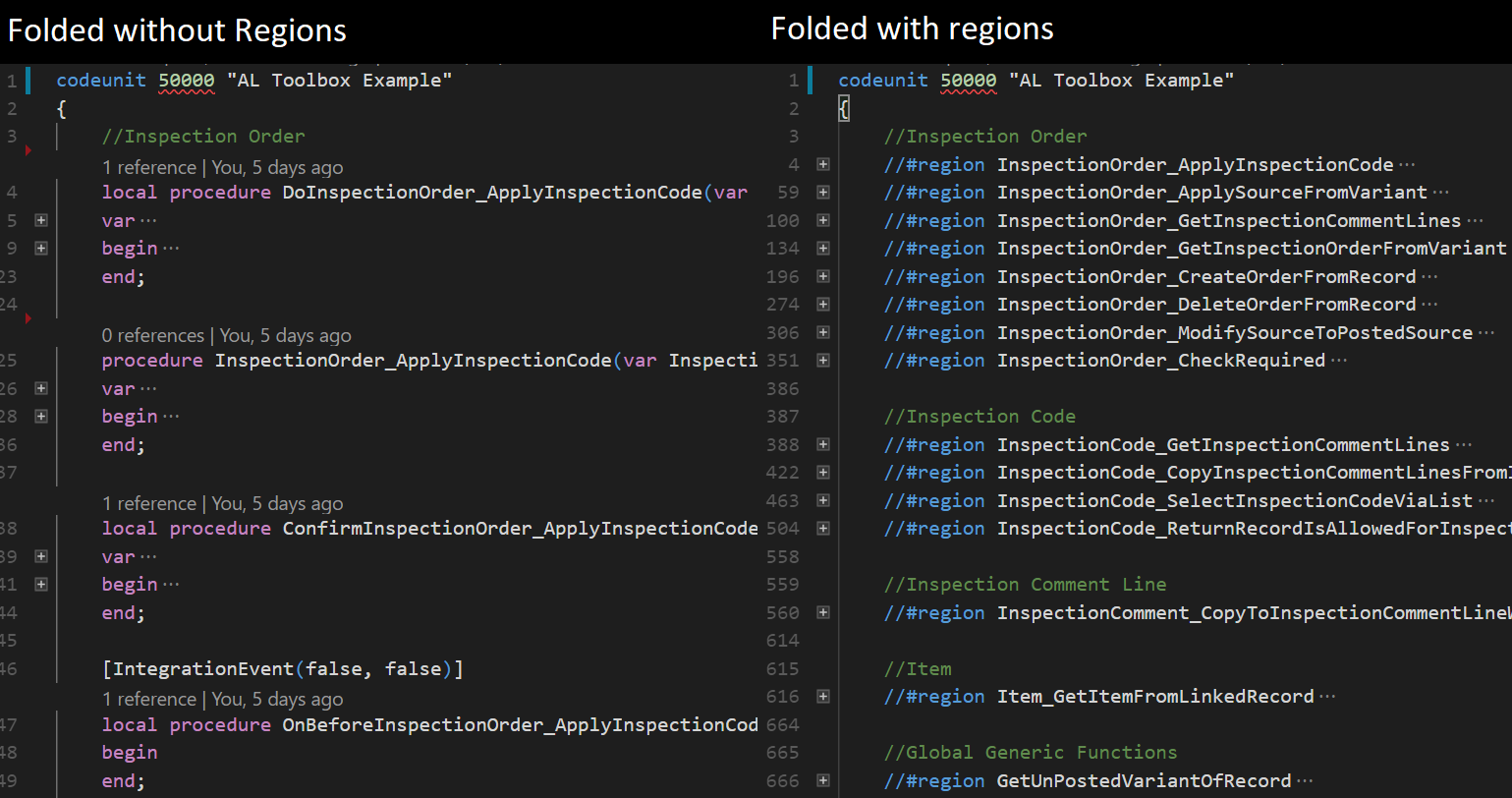This screenshot has height=798, width=1512.
Task: Open "1 reference" CodeLens above DoInspectionOrder_ApplyInspectionCode
Action: pyautogui.click(x=147, y=168)
